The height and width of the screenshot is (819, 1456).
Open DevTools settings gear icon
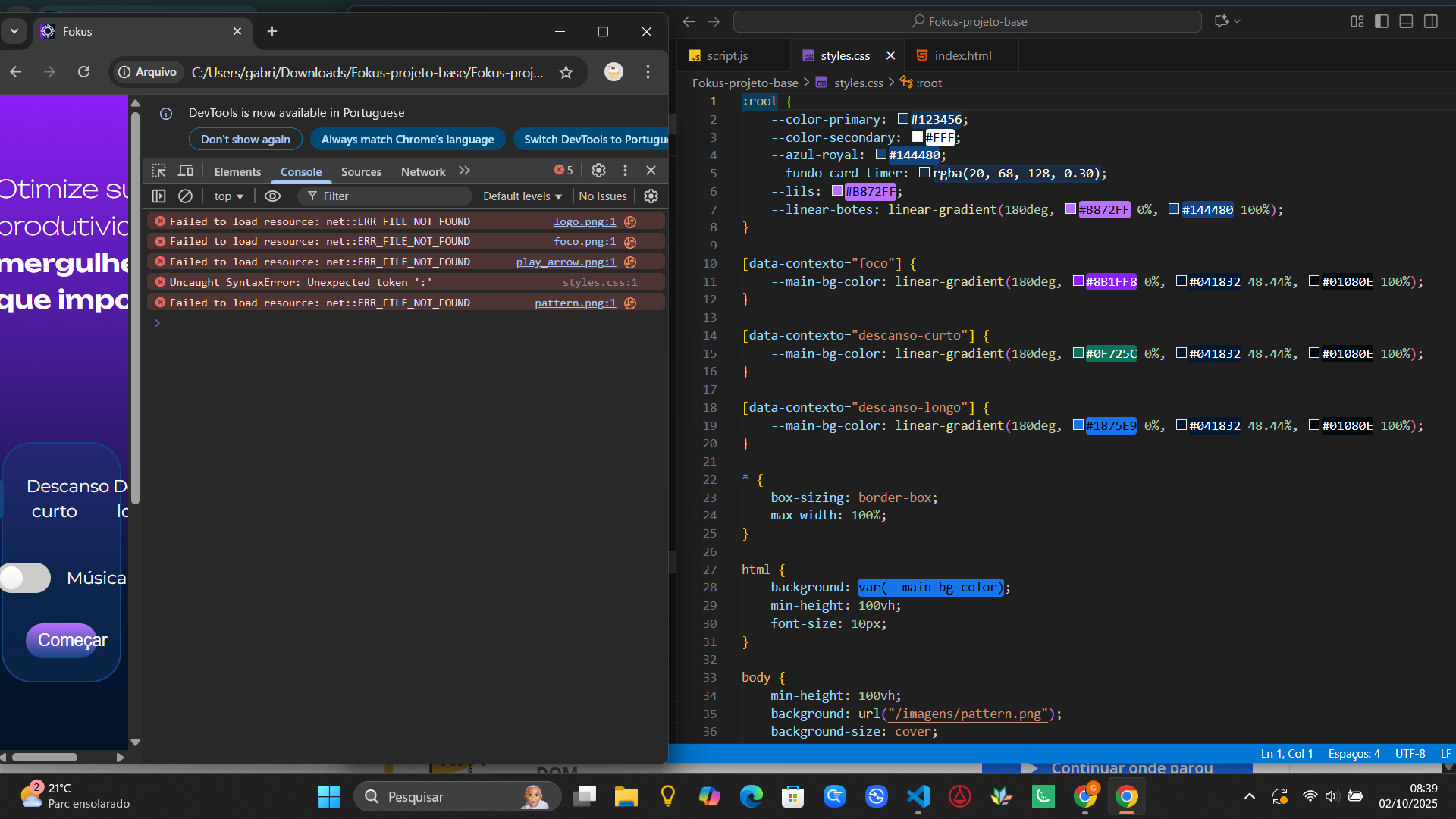(x=598, y=171)
